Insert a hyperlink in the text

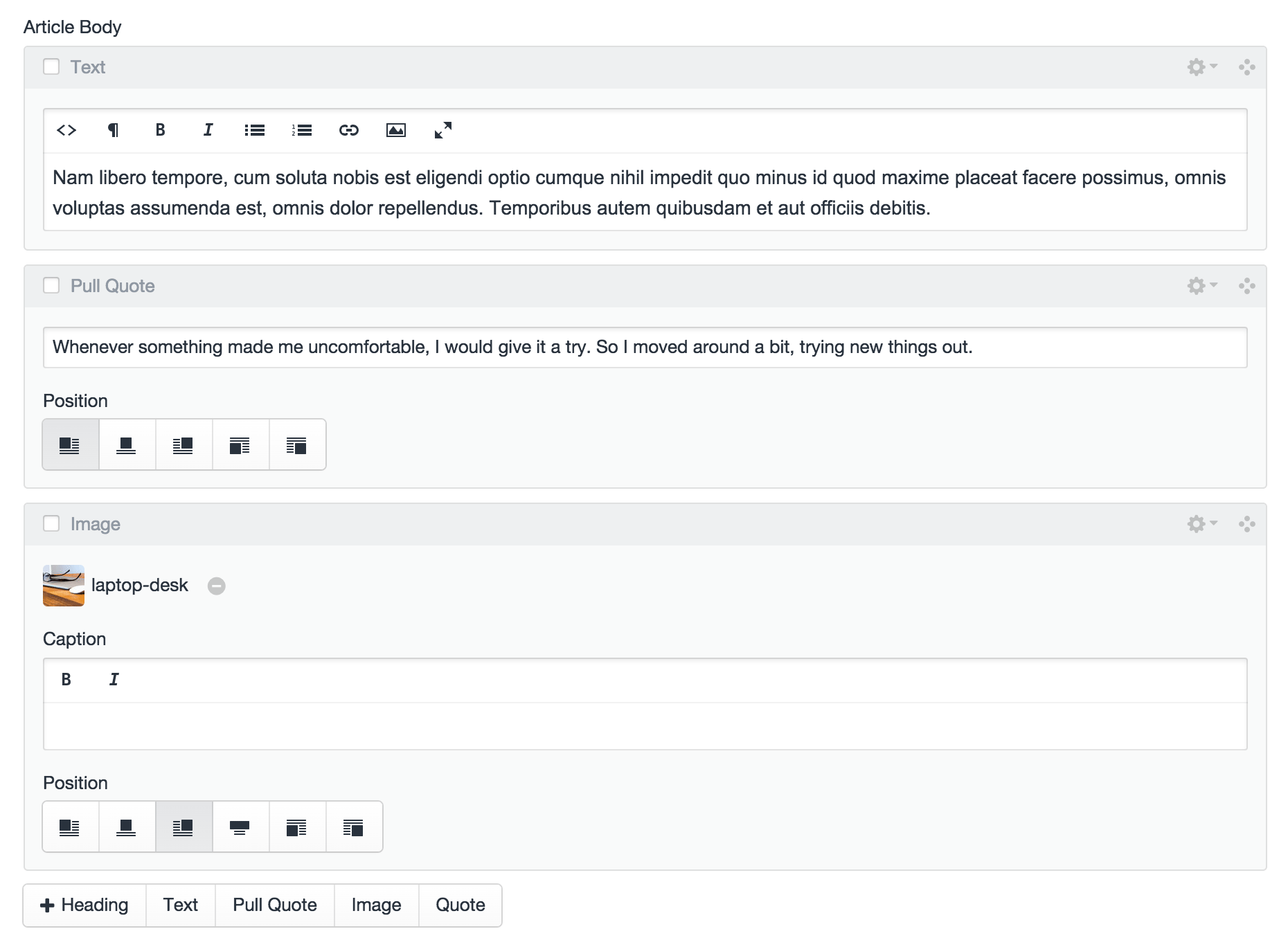pos(348,130)
